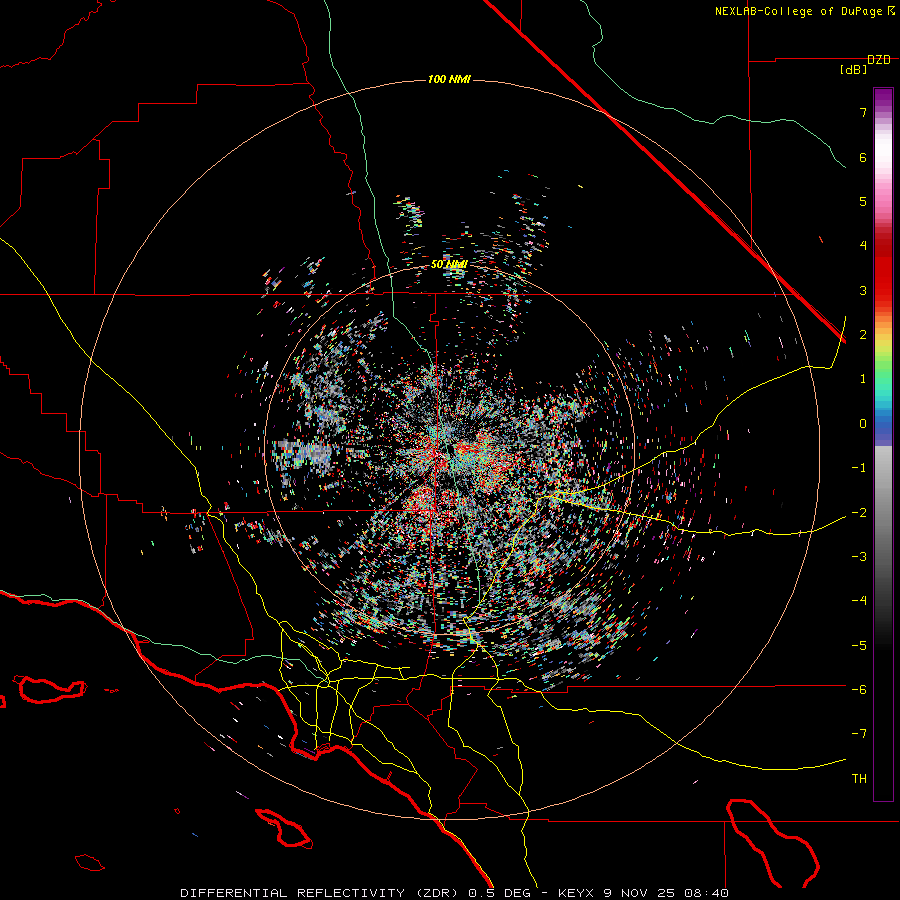Screen dimensions: 900x900
Task: Click the 7 value on color scale
Action: tap(863, 112)
